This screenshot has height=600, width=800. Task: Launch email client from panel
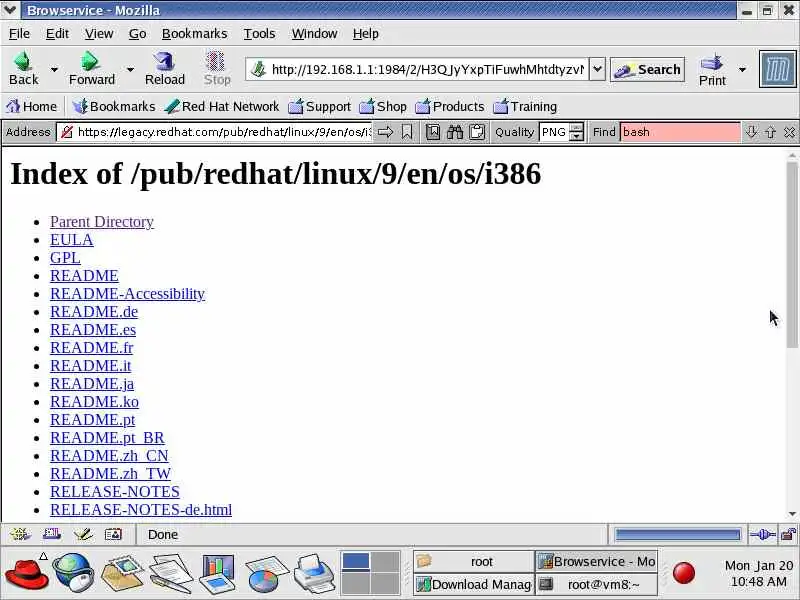tap(122, 573)
